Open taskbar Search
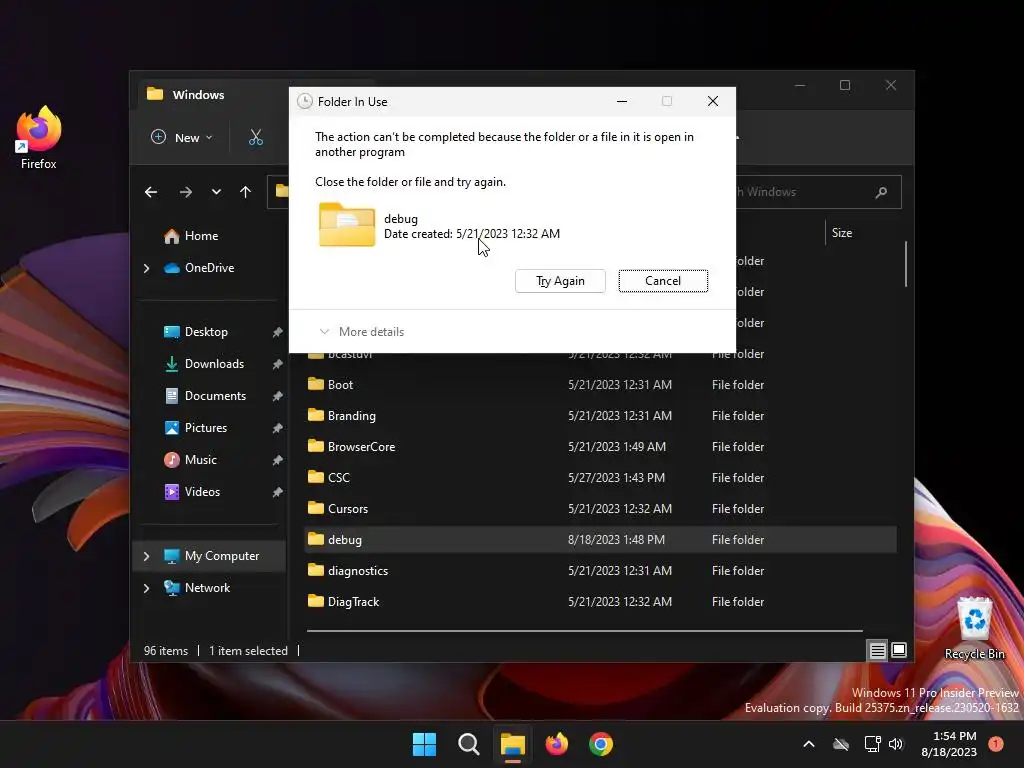The image size is (1024, 768). point(469,744)
